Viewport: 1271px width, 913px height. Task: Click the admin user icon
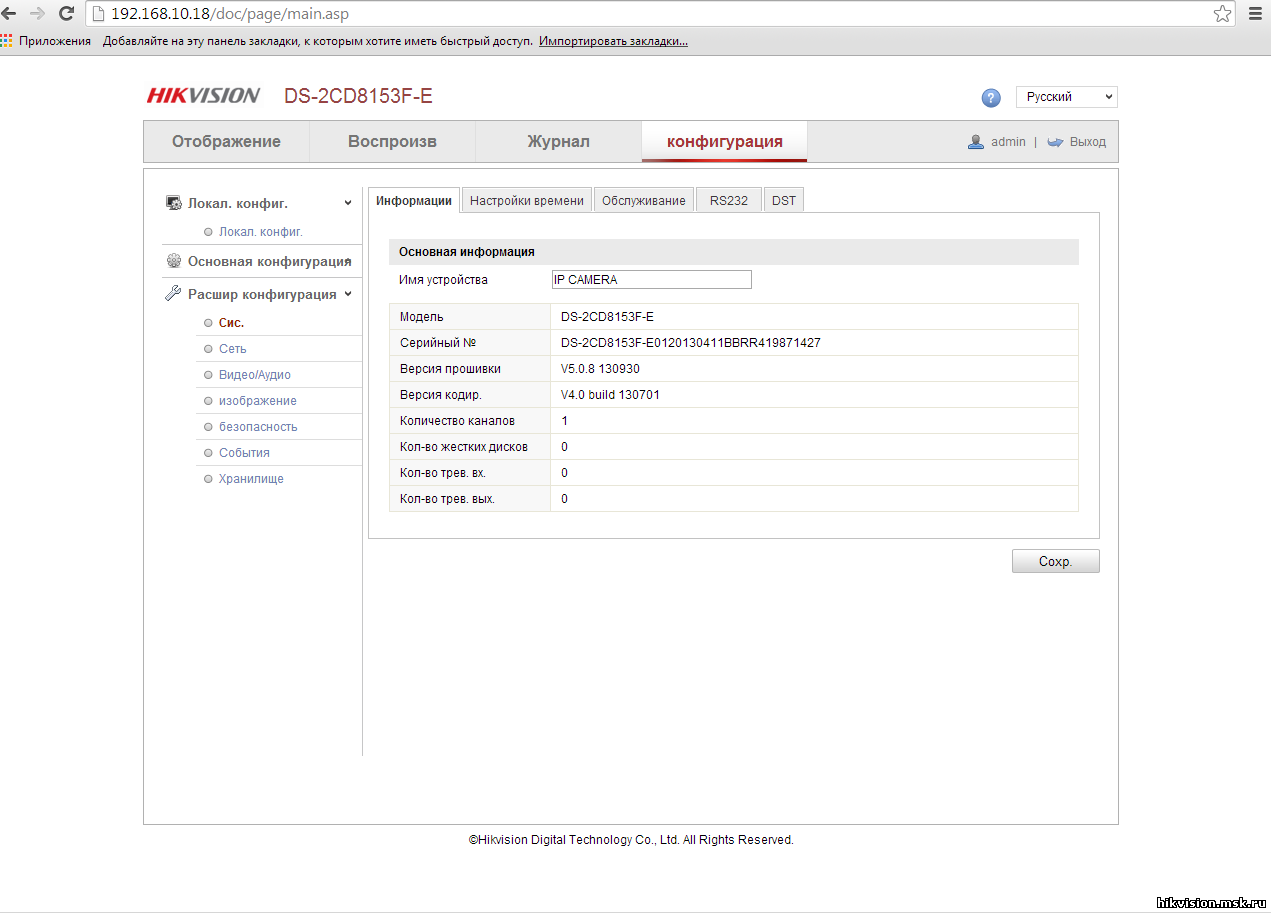[x=976, y=142]
